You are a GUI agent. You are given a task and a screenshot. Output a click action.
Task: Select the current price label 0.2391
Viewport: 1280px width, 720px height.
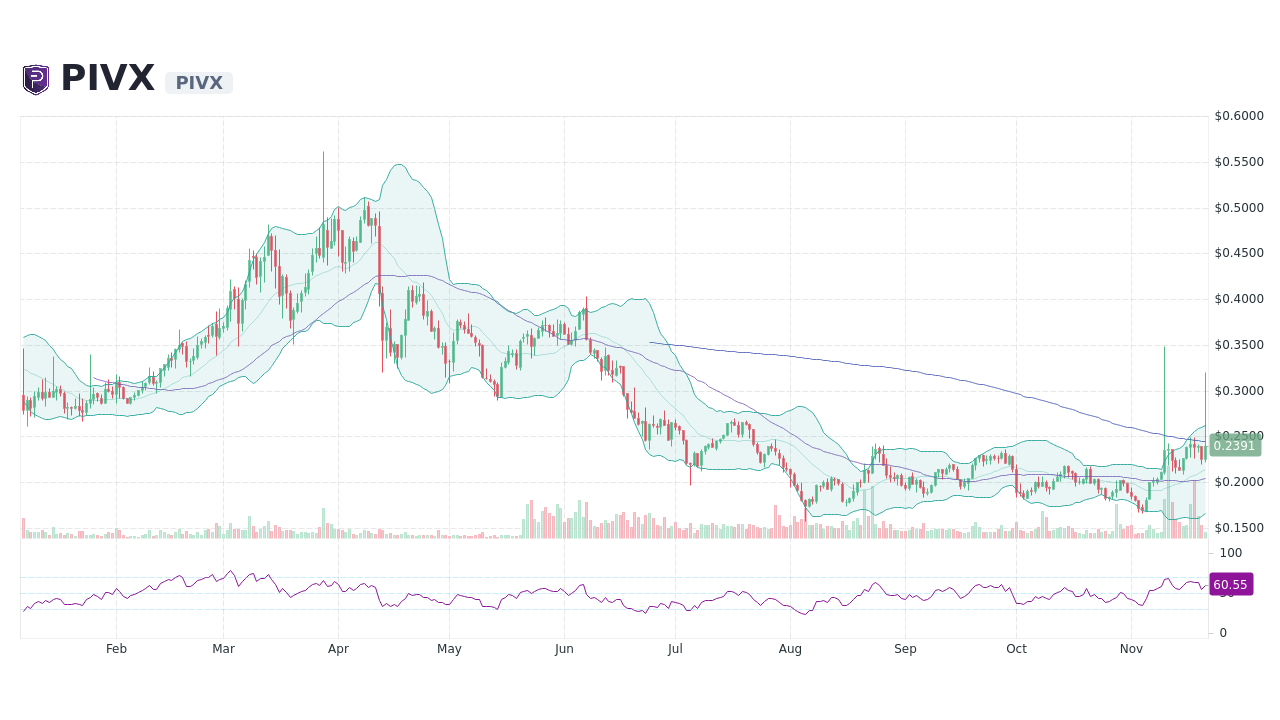pyautogui.click(x=1234, y=445)
